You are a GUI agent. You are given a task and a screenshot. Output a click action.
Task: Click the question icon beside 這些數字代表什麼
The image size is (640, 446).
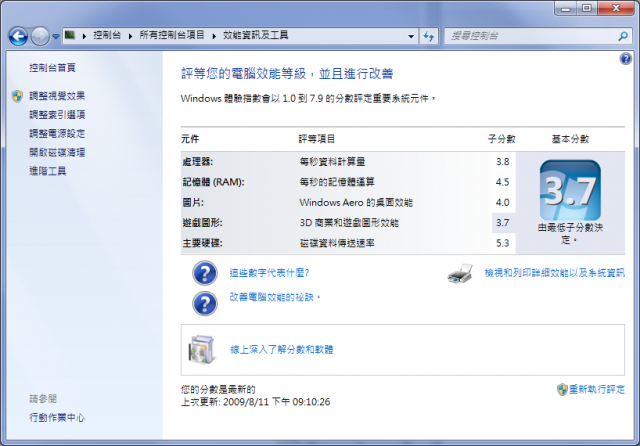click(205, 273)
